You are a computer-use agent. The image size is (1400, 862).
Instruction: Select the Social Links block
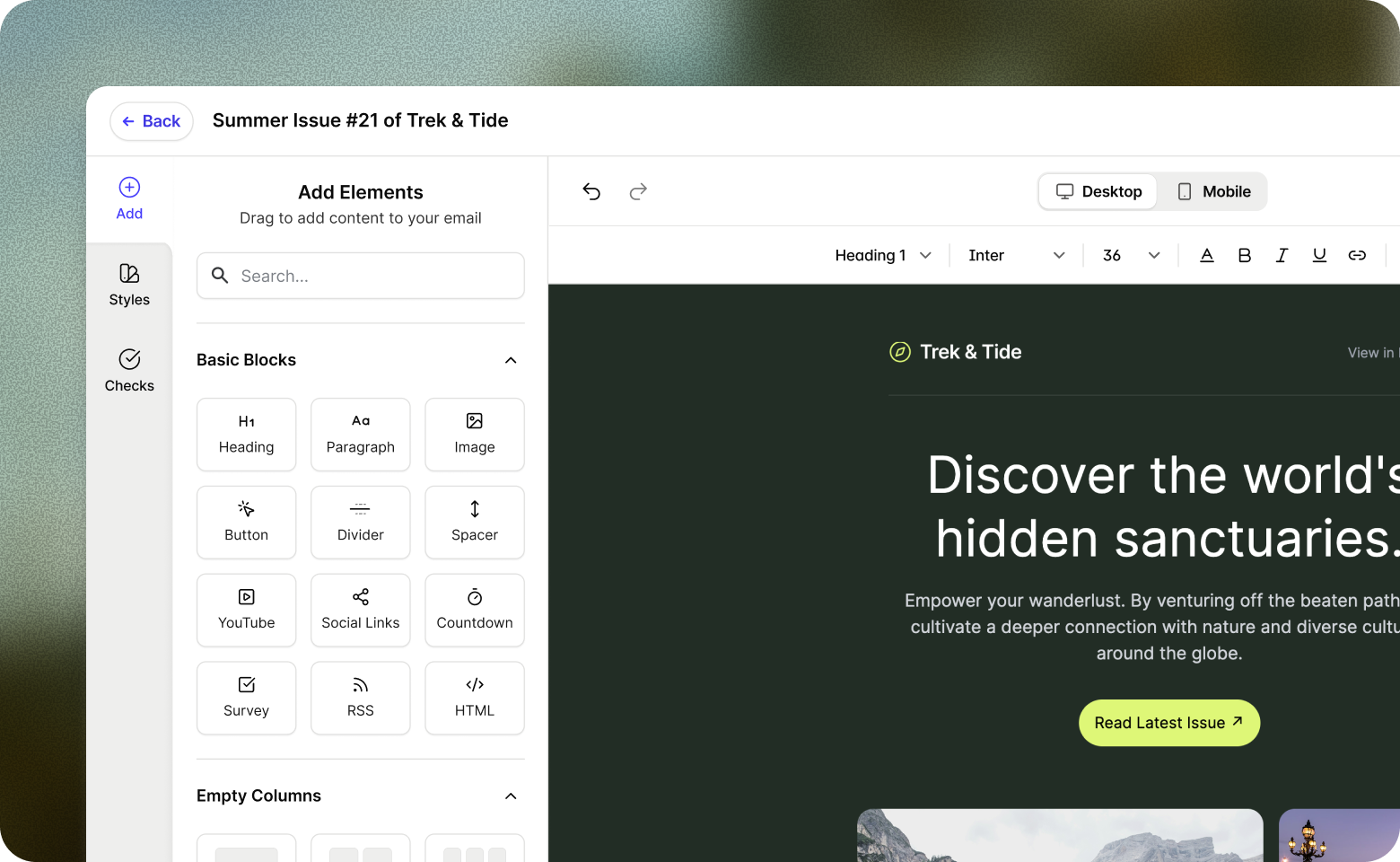tap(361, 611)
